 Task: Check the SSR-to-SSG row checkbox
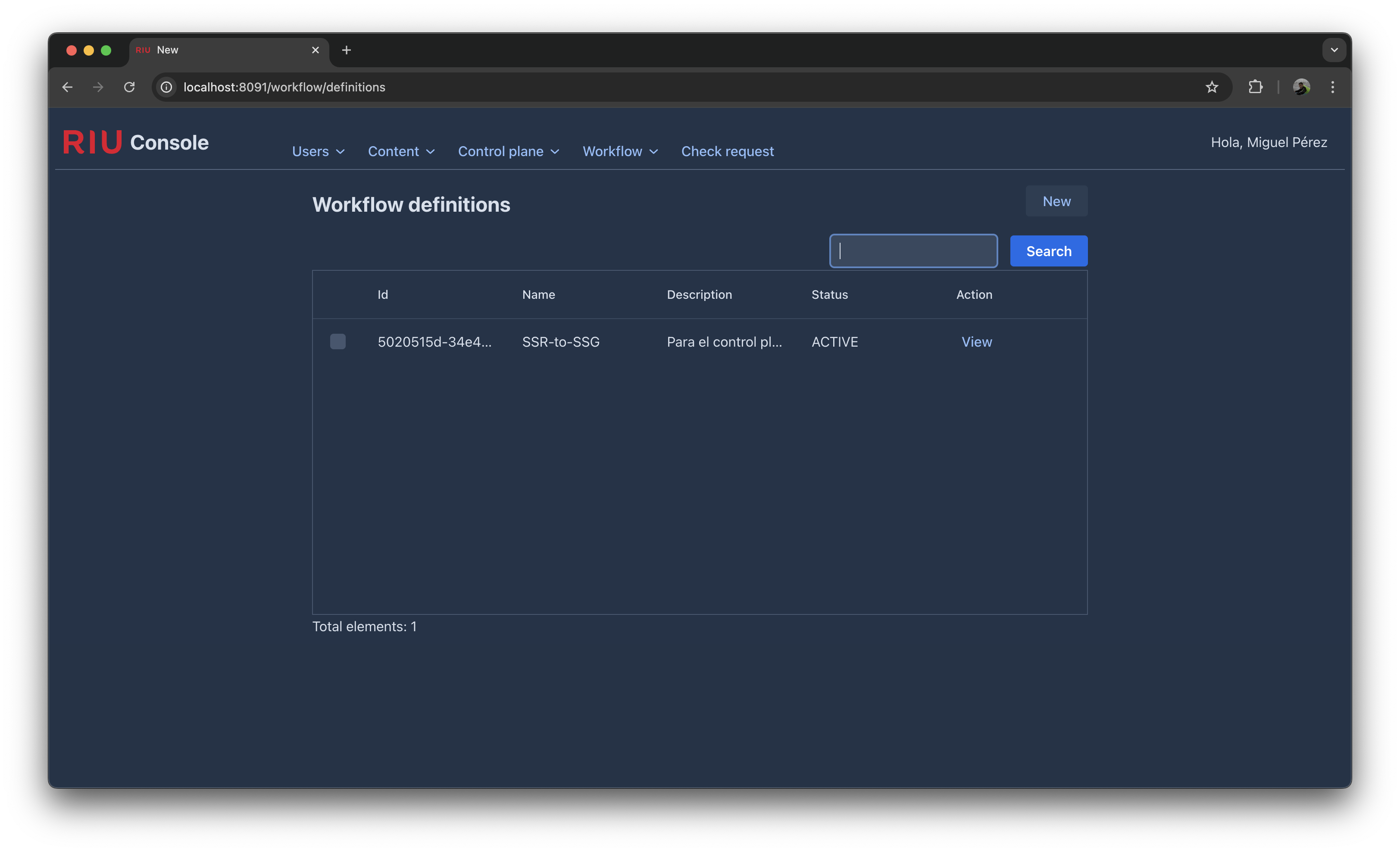(x=337, y=341)
